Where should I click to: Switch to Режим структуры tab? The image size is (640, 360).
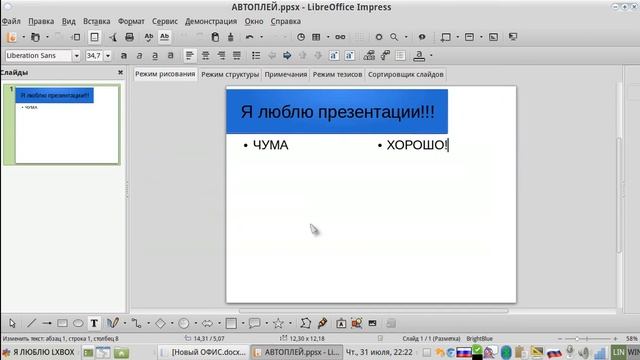click(230, 74)
